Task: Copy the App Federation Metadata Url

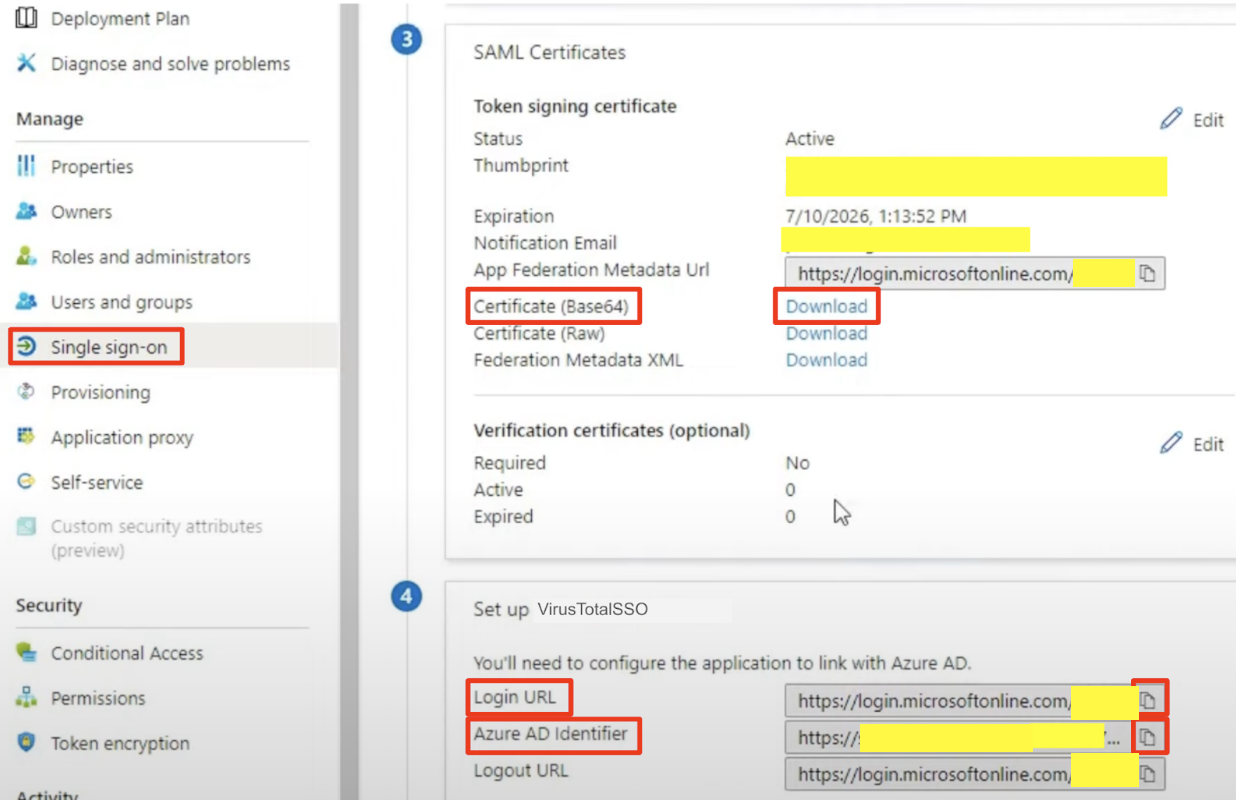Action: pos(1148,273)
